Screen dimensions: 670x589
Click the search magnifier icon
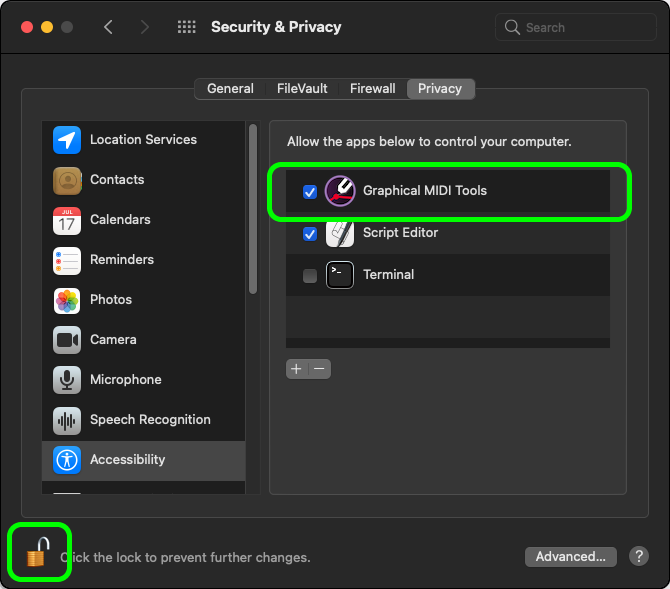pyautogui.click(x=512, y=27)
